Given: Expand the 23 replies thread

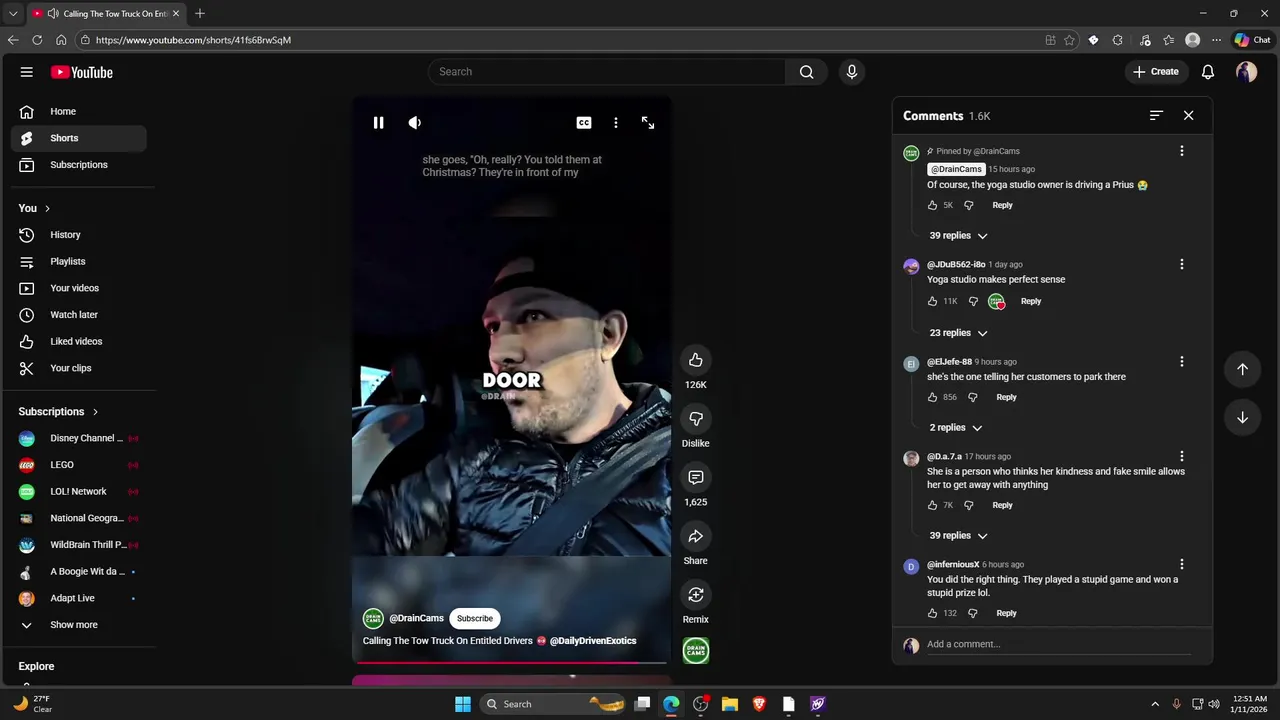Looking at the screenshot, I should (958, 333).
